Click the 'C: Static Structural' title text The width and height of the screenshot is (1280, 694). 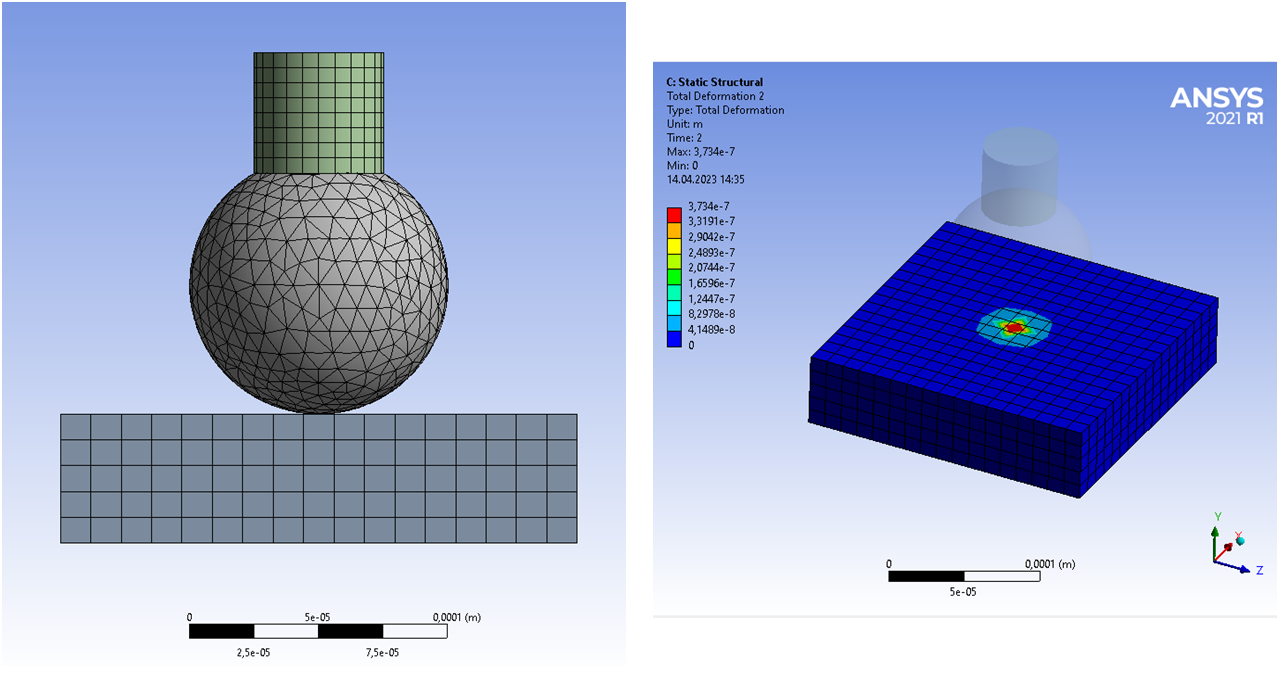[x=714, y=82]
